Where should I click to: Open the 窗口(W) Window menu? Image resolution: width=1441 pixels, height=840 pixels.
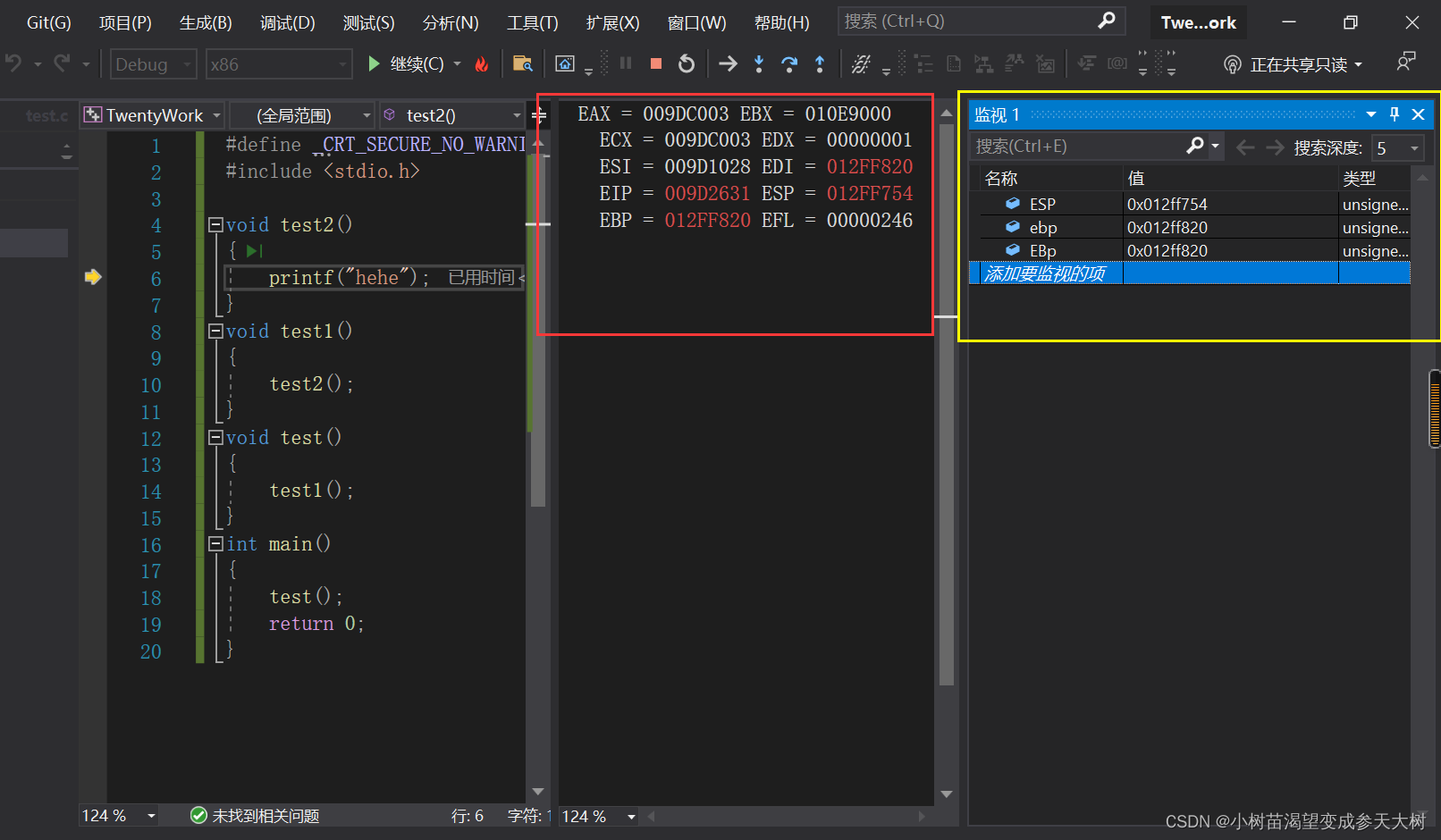click(x=696, y=22)
